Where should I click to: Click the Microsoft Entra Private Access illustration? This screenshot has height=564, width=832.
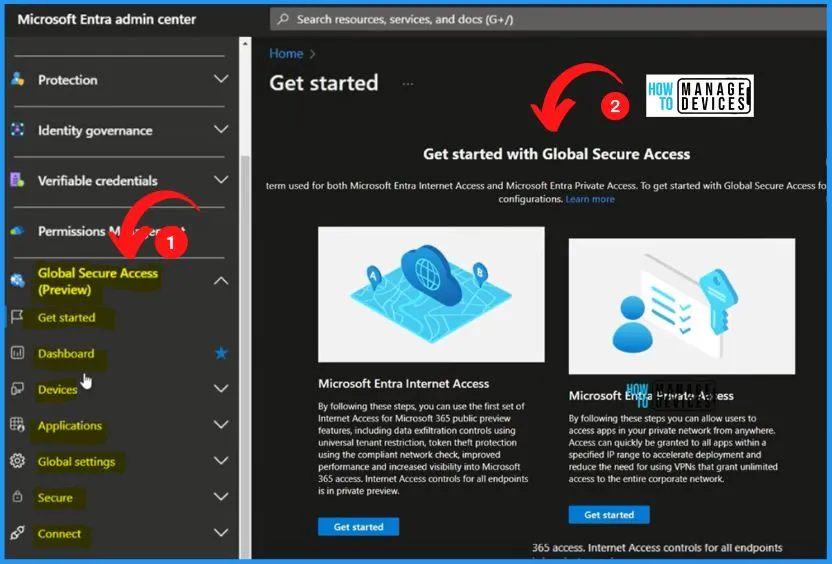(682, 306)
